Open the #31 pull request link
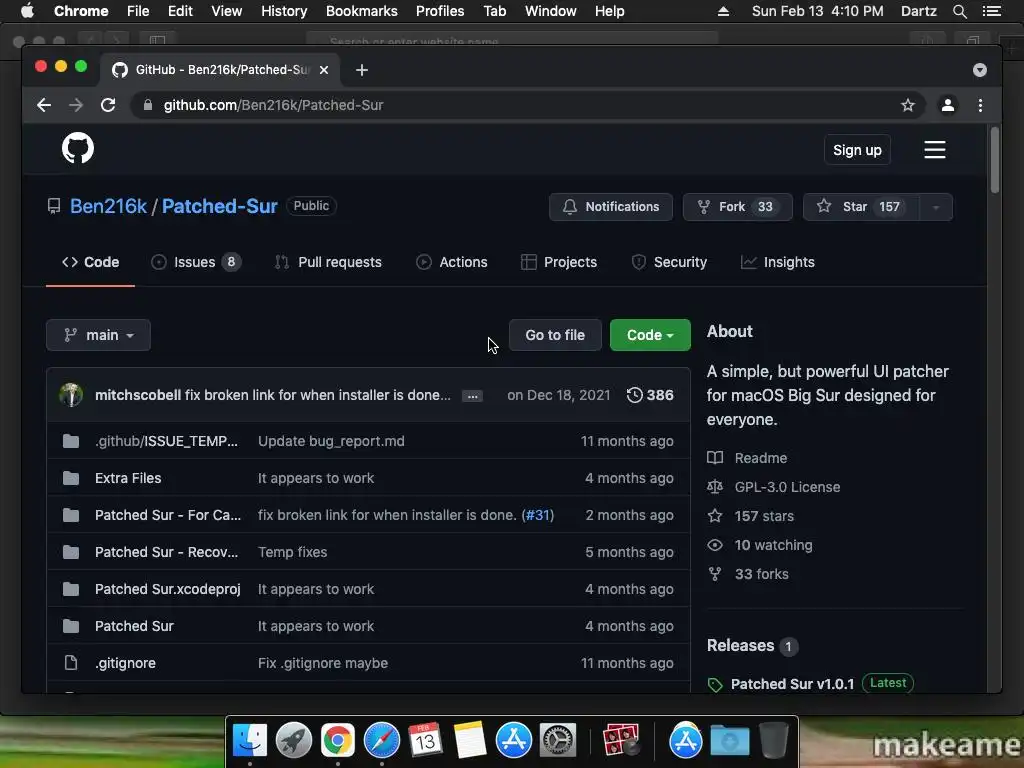 click(537, 515)
